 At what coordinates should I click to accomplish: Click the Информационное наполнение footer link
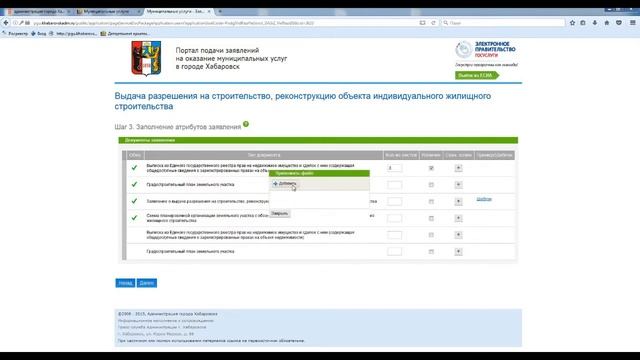pos(166,320)
